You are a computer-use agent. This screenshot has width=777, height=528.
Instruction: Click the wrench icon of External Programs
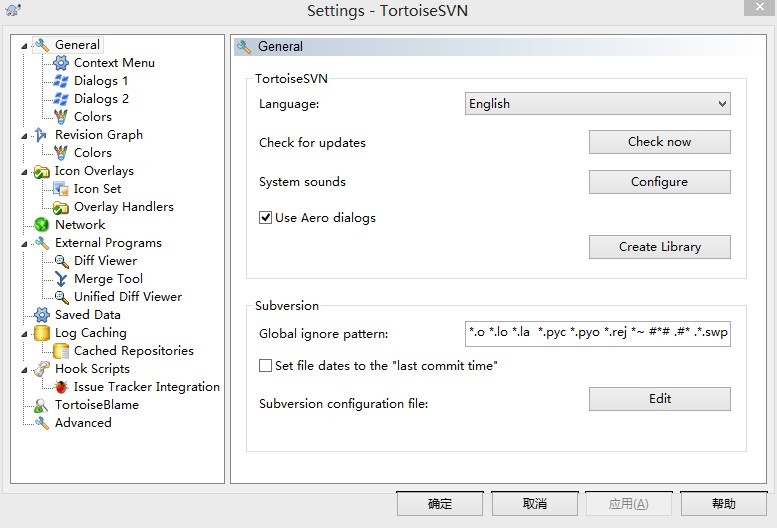42,243
